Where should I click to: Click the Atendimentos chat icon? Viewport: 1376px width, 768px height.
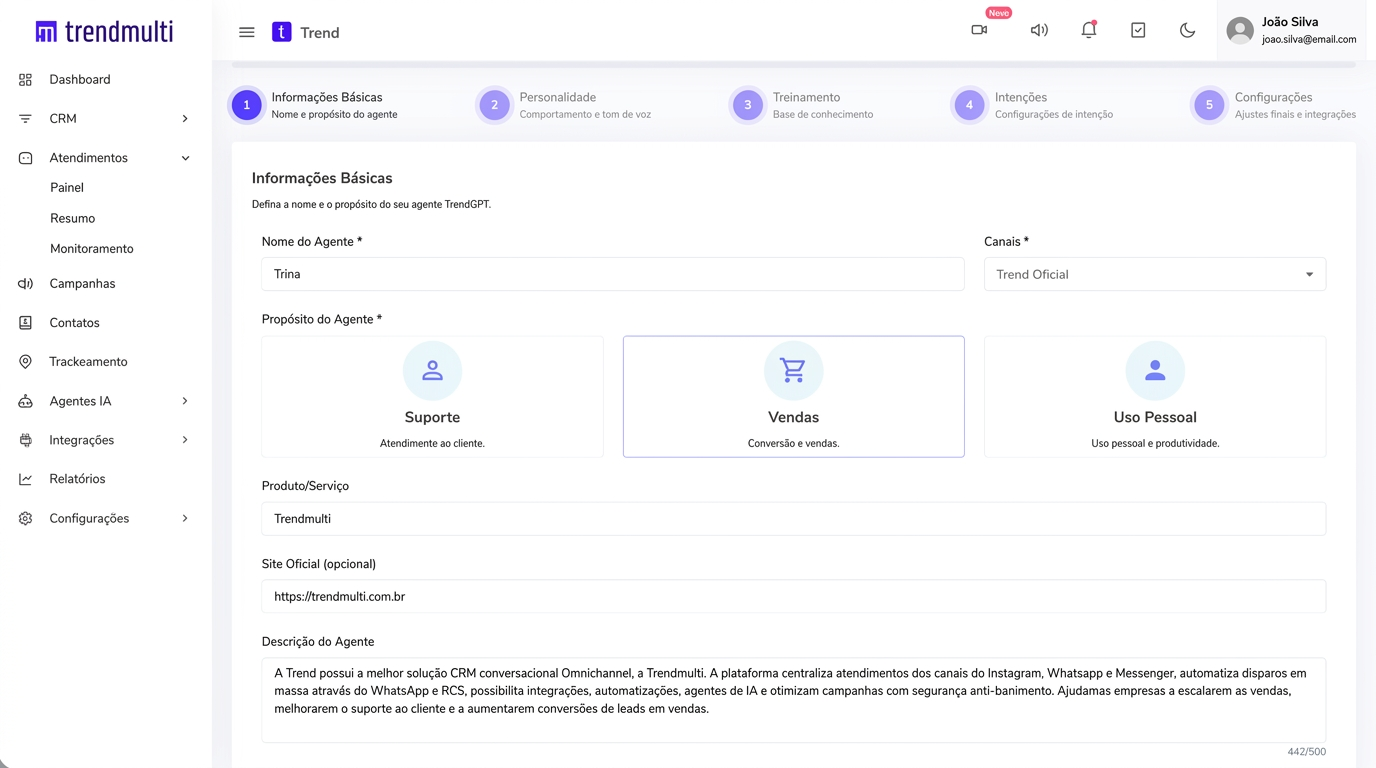click(26, 158)
